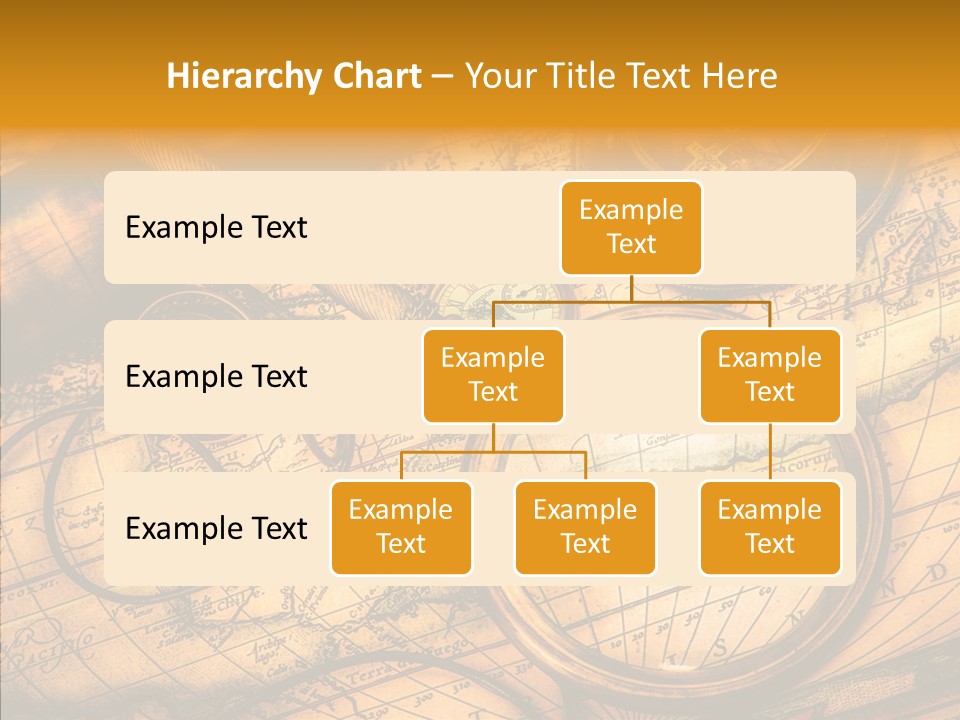Image resolution: width=960 pixels, height=720 pixels.
Task: Select the right box in the second level
Action: tap(770, 375)
